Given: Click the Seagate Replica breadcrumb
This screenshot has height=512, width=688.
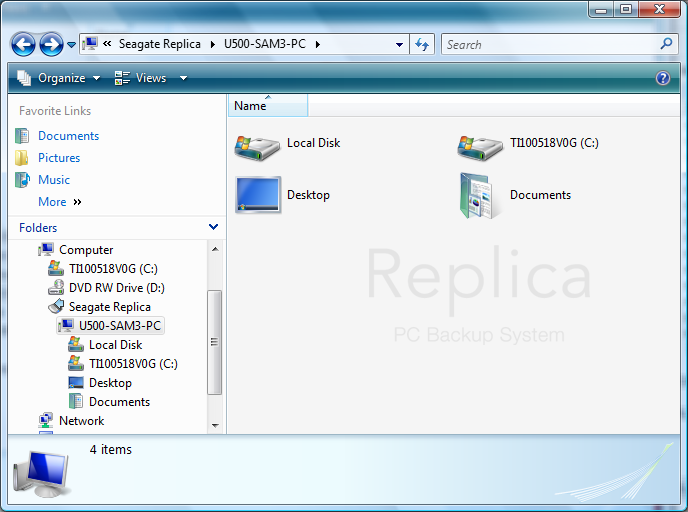Looking at the screenshot, I should [160, 44].
